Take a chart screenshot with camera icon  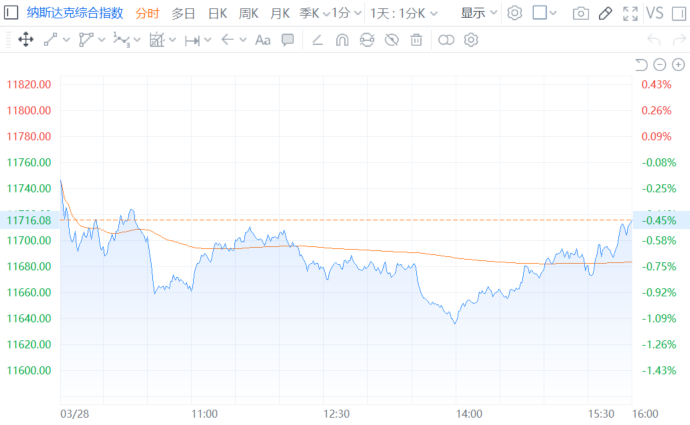click(x=581, y=14)
